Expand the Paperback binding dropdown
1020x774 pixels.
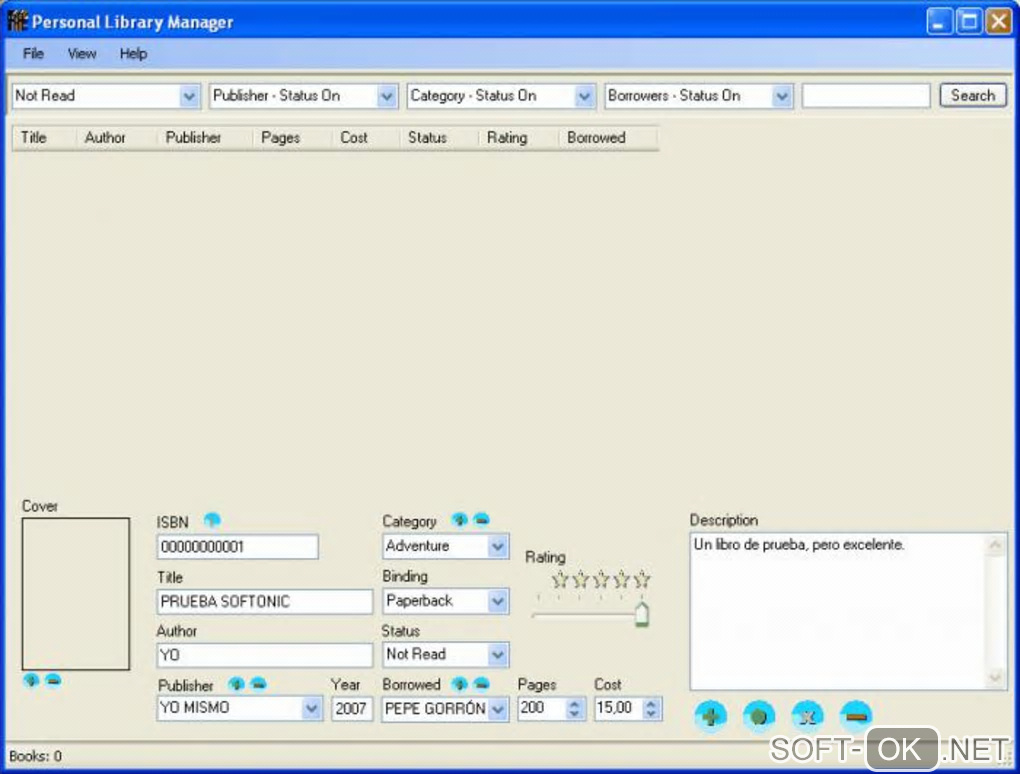(x=498, y=601)
